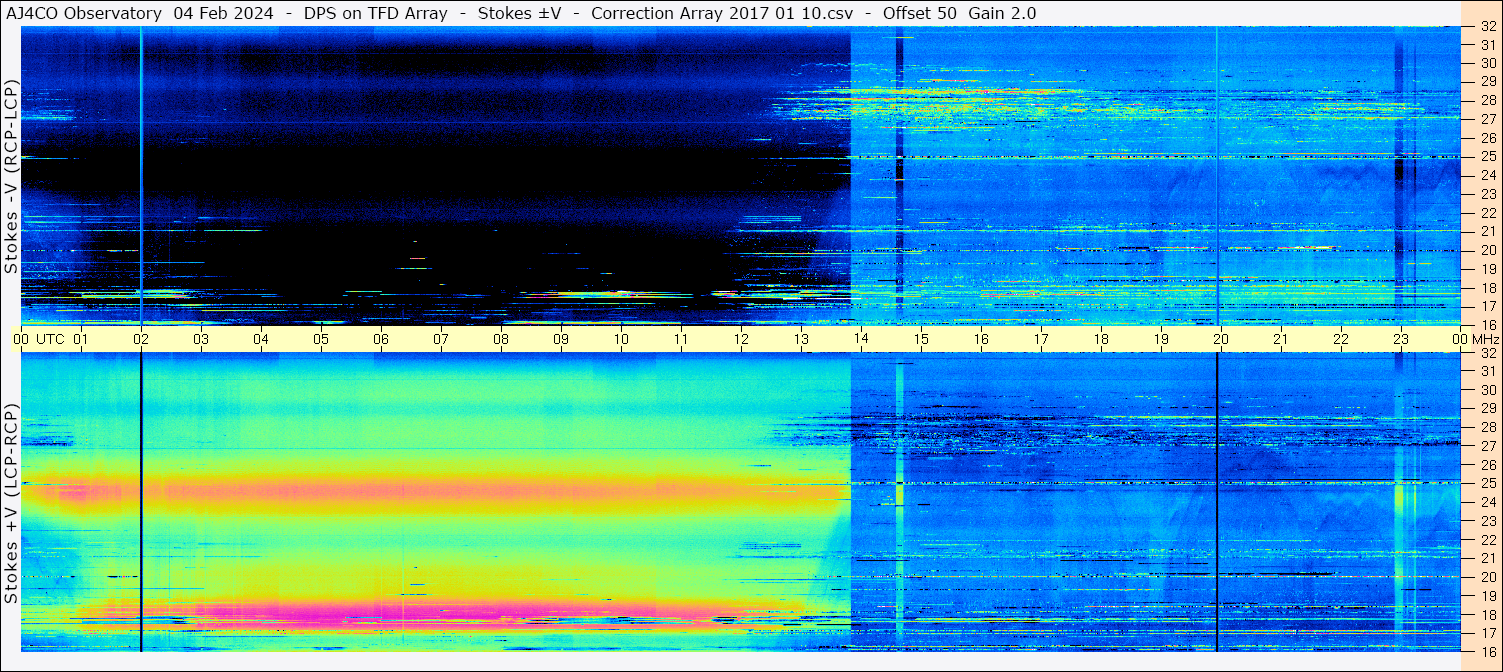Image resolution: width=1503 pixels, height=672 pixels.
Task: Click the AJ4CO Observatory title text
Action: (x=84, y=13)
